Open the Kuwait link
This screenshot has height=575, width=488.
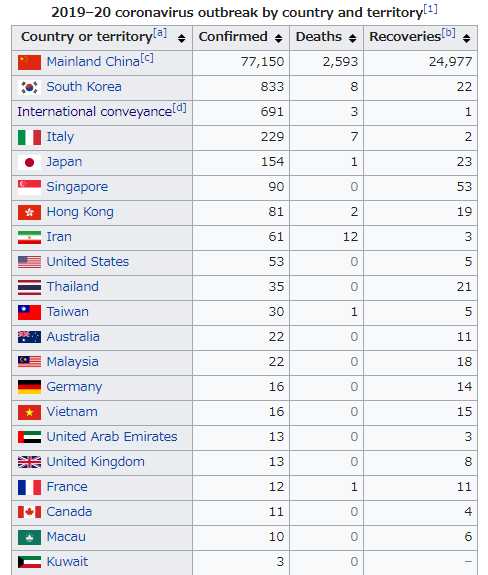67,562
